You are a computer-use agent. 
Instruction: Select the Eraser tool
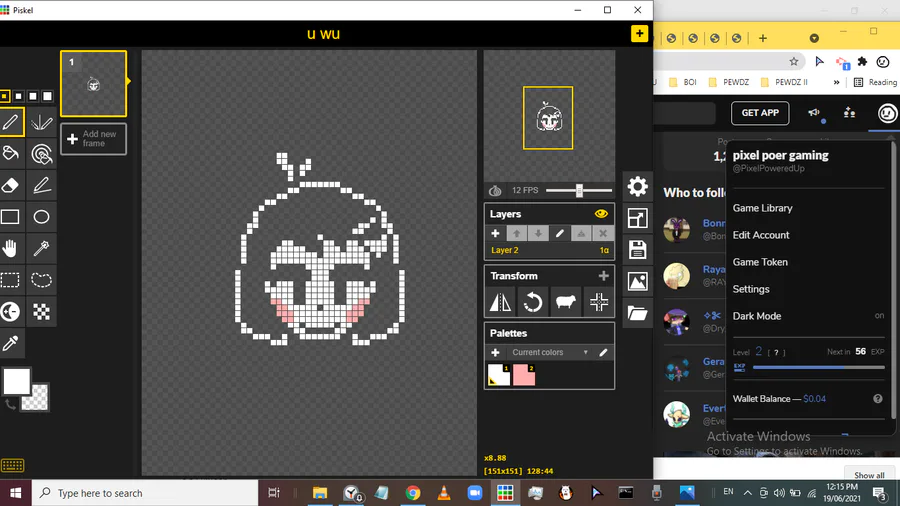[x=10, y=185]
